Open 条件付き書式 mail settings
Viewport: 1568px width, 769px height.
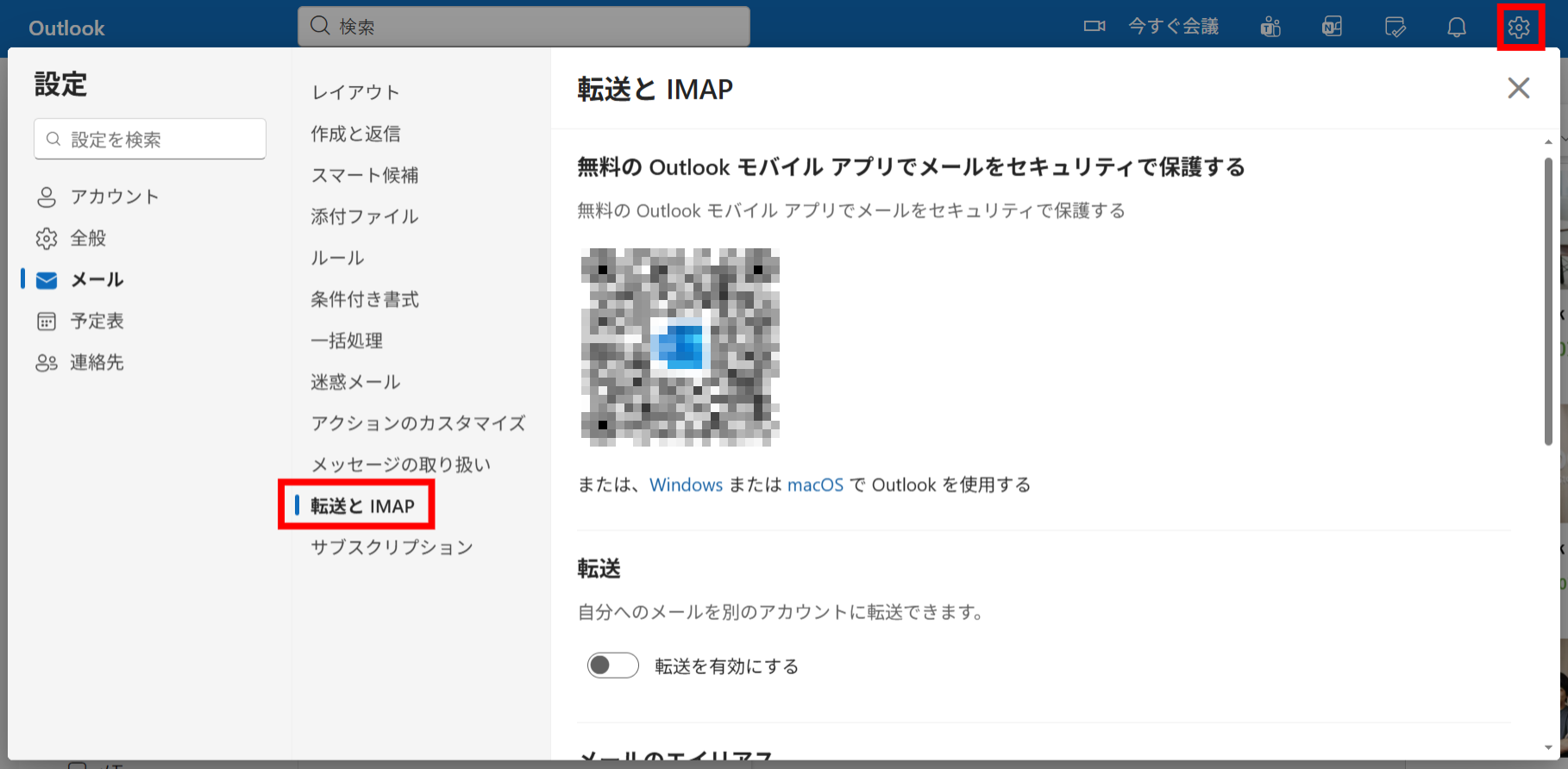pos(365,299)
